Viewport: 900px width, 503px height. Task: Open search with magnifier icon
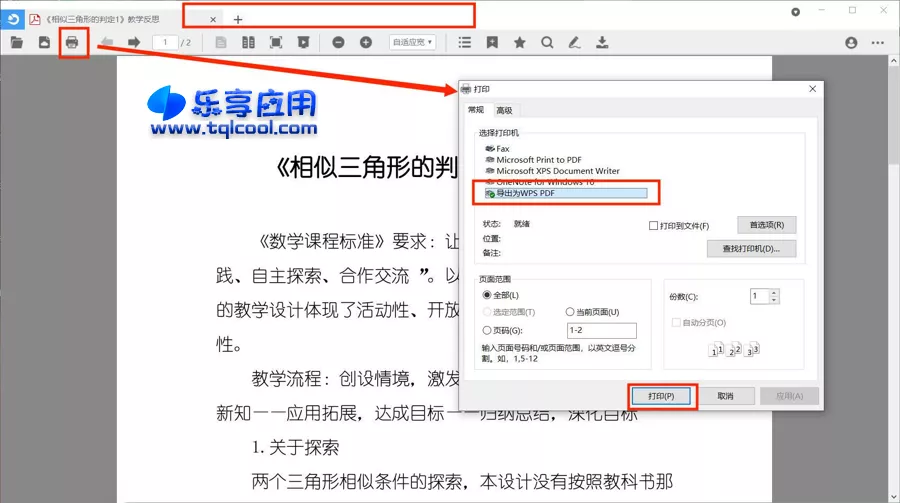(x=548, y=42)
